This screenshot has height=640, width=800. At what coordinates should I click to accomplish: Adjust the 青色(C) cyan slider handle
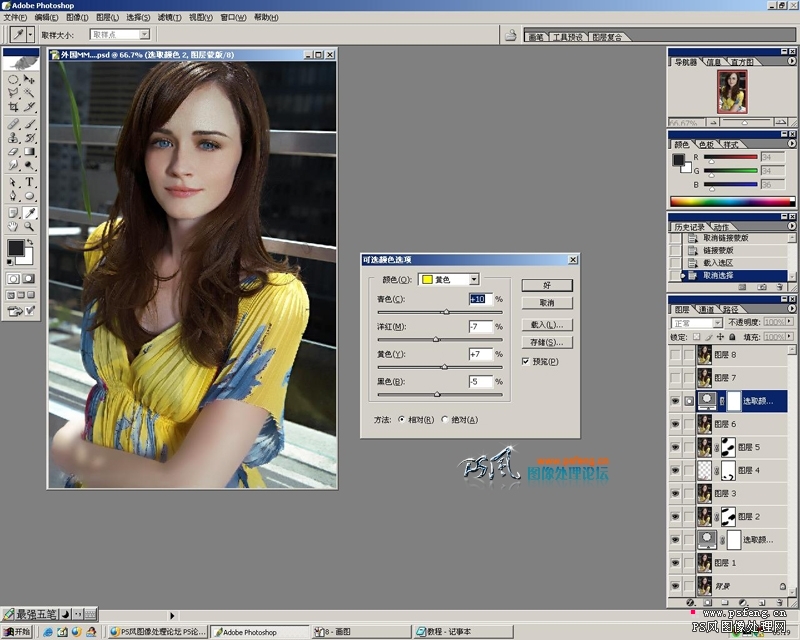click(446, 312)
